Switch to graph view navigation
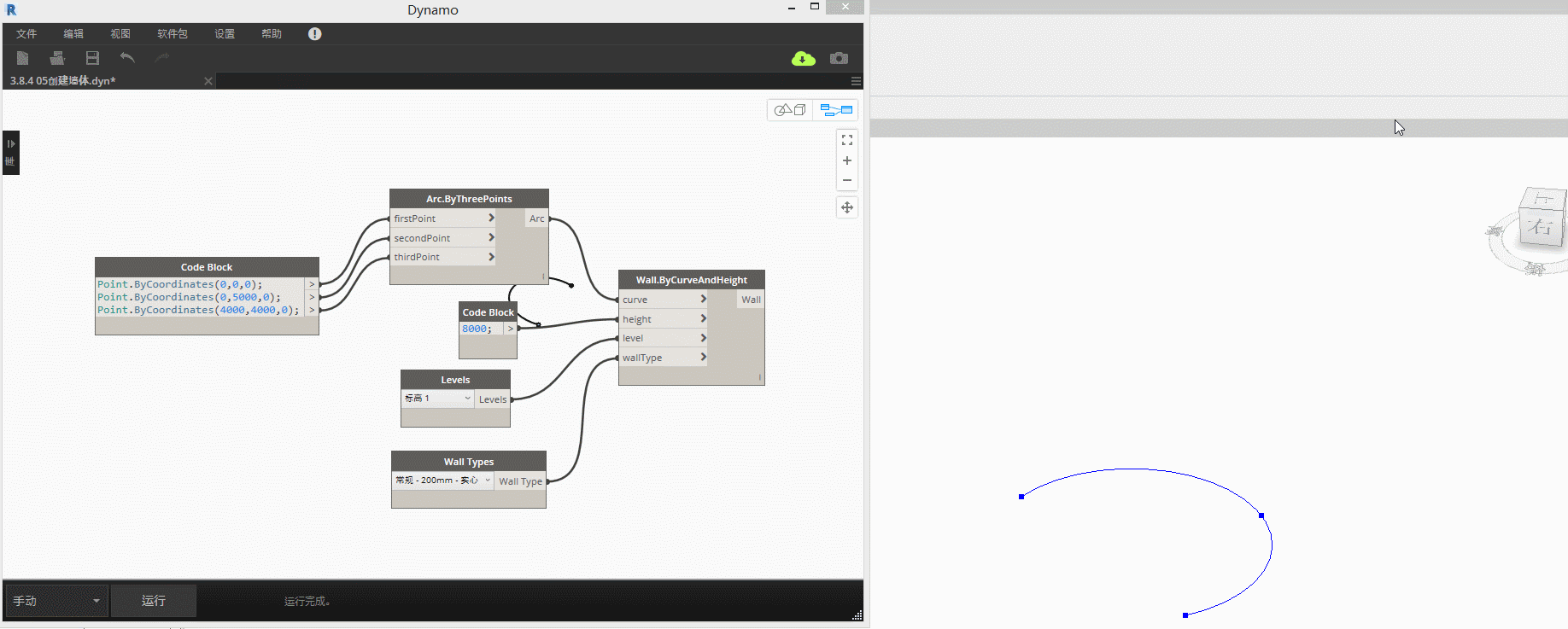This screenshot has height=629, width=1568. pos(836,110)
